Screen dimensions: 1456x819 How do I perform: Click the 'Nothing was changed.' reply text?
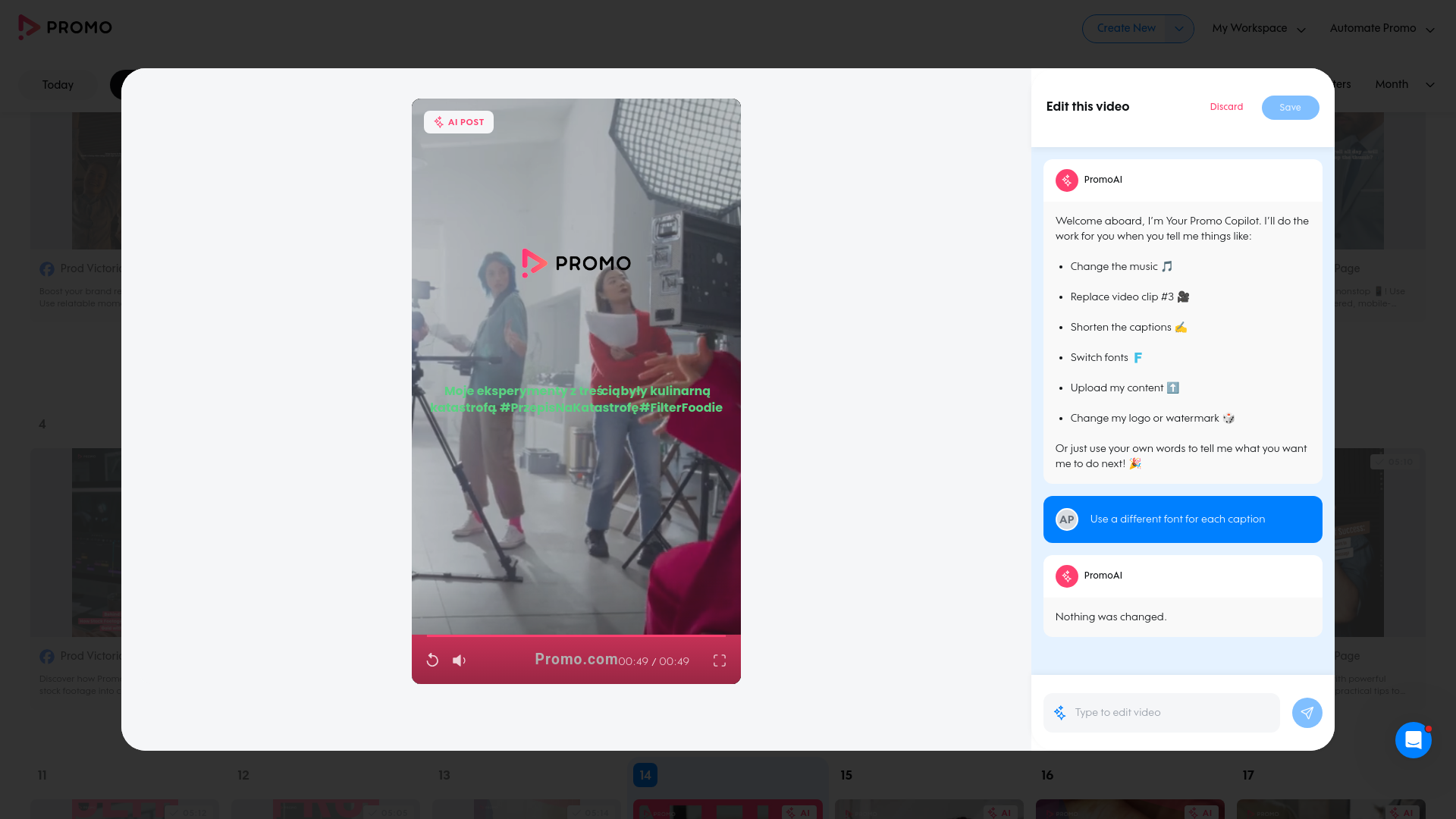pos(1111,617)
